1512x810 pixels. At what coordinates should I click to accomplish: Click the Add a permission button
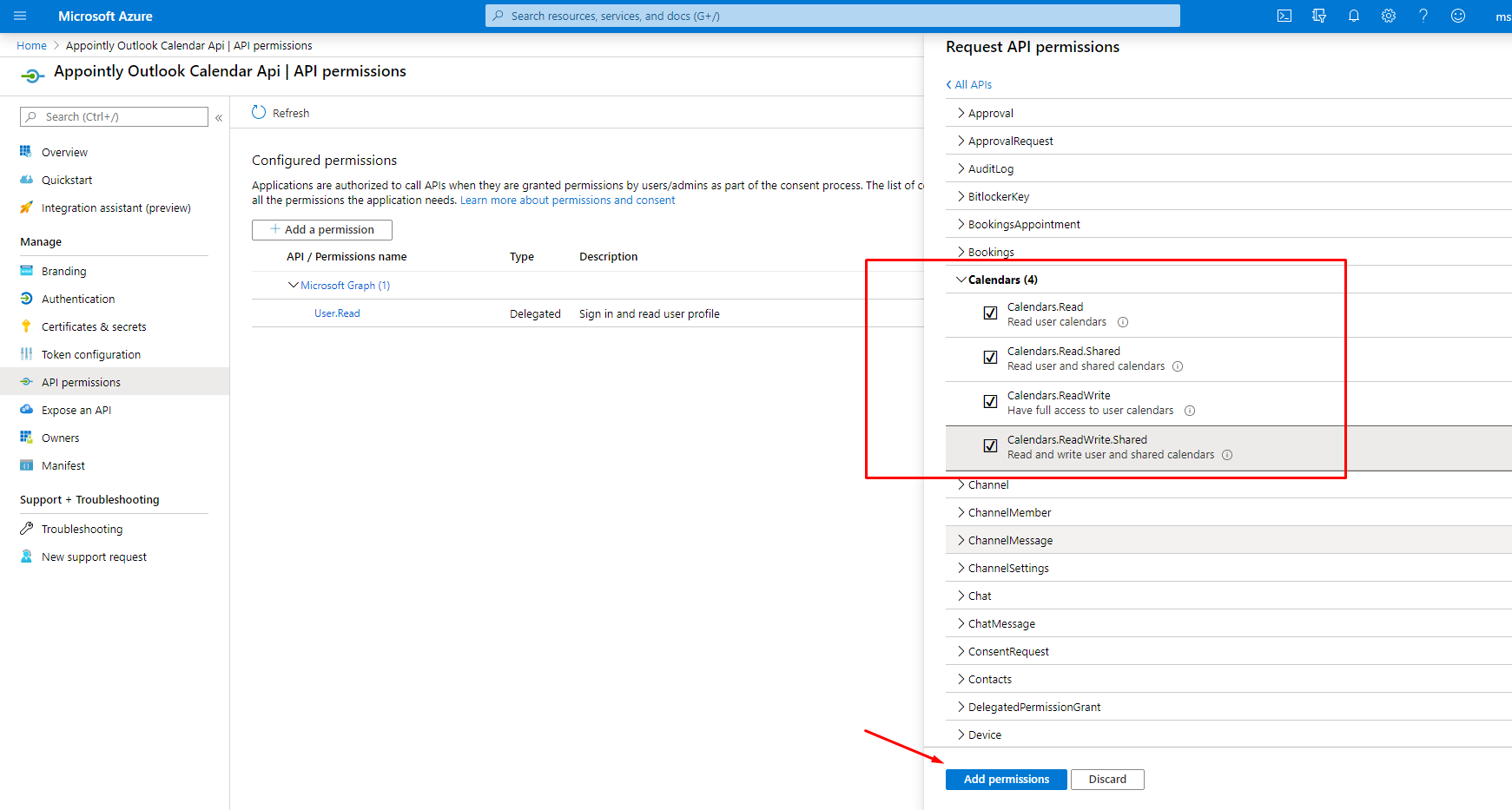point(321,229)
